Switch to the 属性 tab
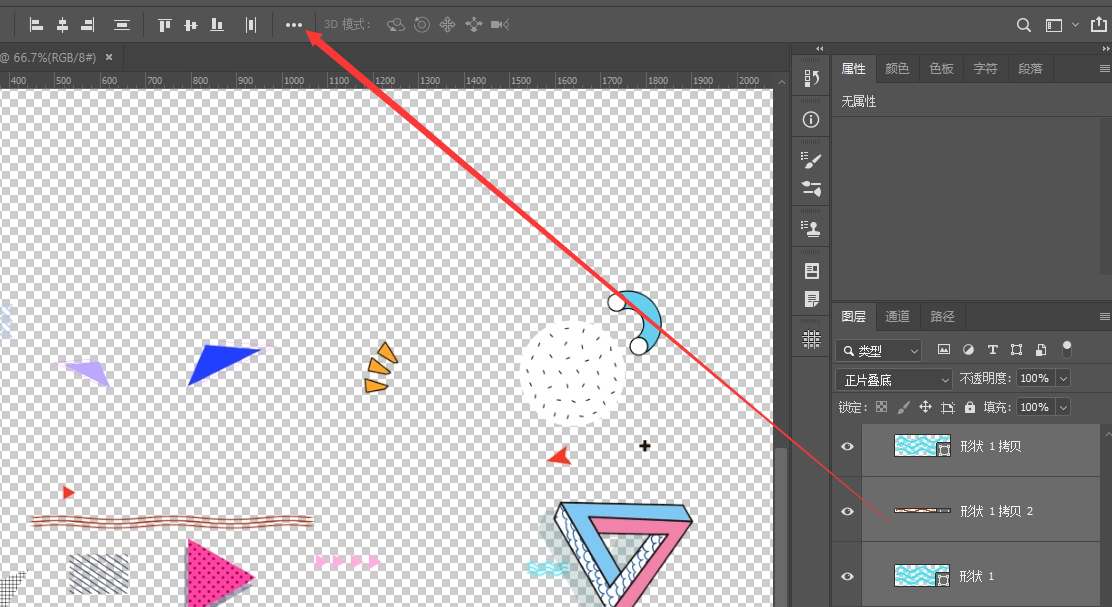Viewport: 1112px width, 607px height. [x=853, y=69]
